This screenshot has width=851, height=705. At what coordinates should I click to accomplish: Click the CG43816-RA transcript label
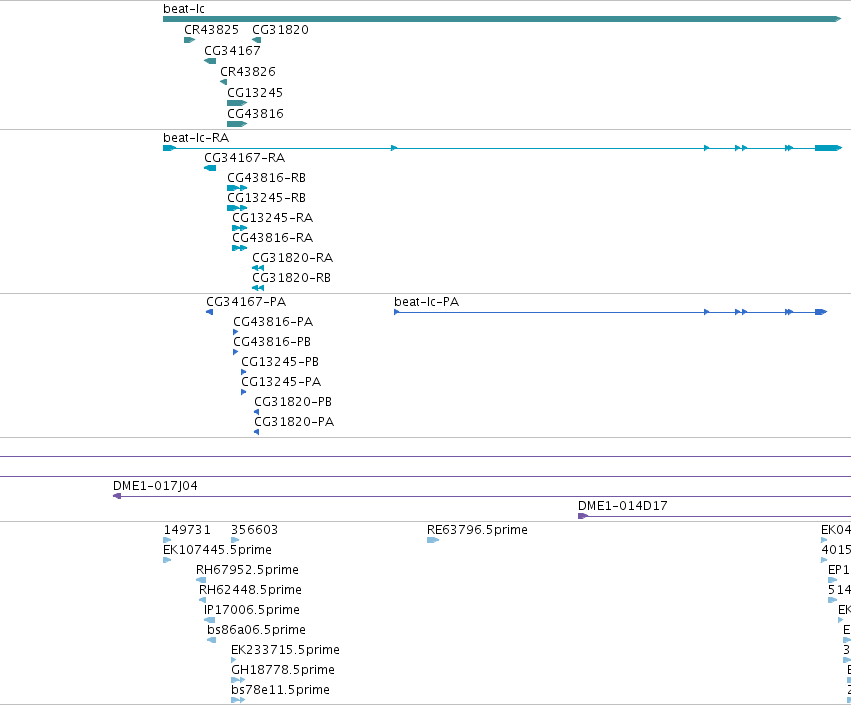[272, 238]
